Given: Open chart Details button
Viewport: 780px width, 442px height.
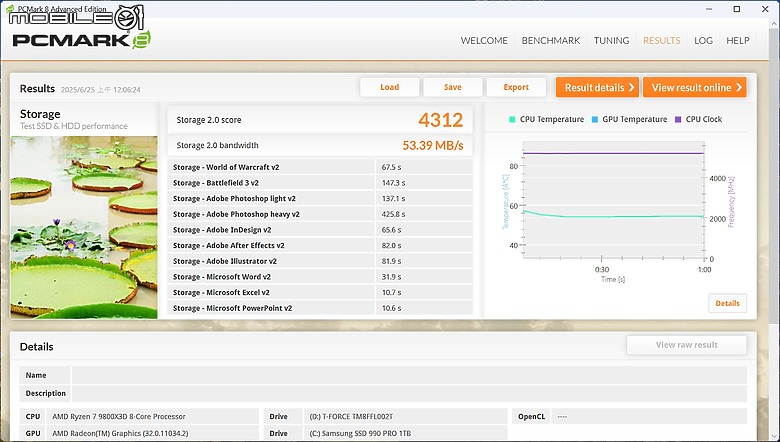Looking at the screenshot, I should pyautogui.click(x=727, y=303).
